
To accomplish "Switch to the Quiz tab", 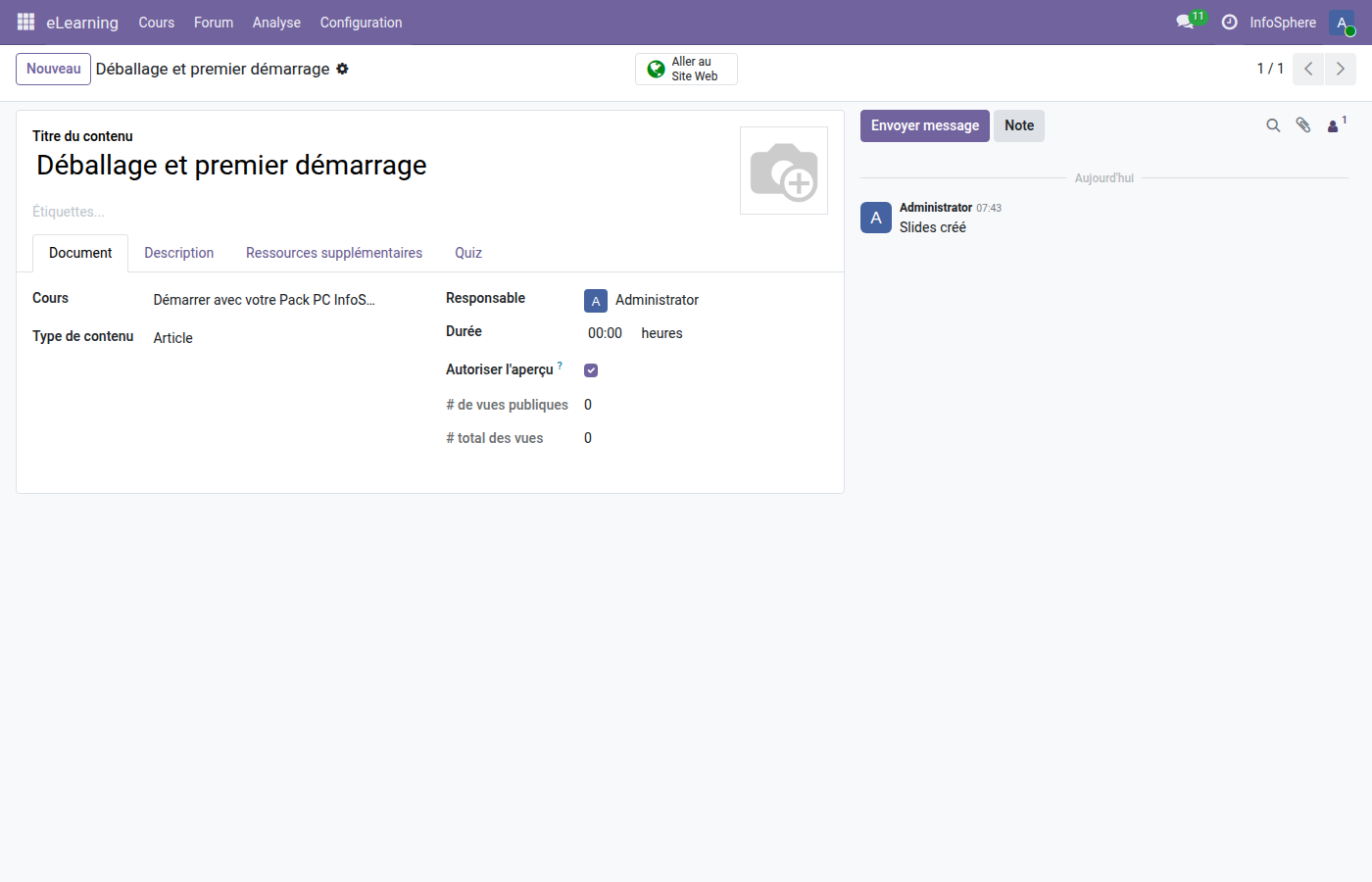I will [x=468, y=253].
